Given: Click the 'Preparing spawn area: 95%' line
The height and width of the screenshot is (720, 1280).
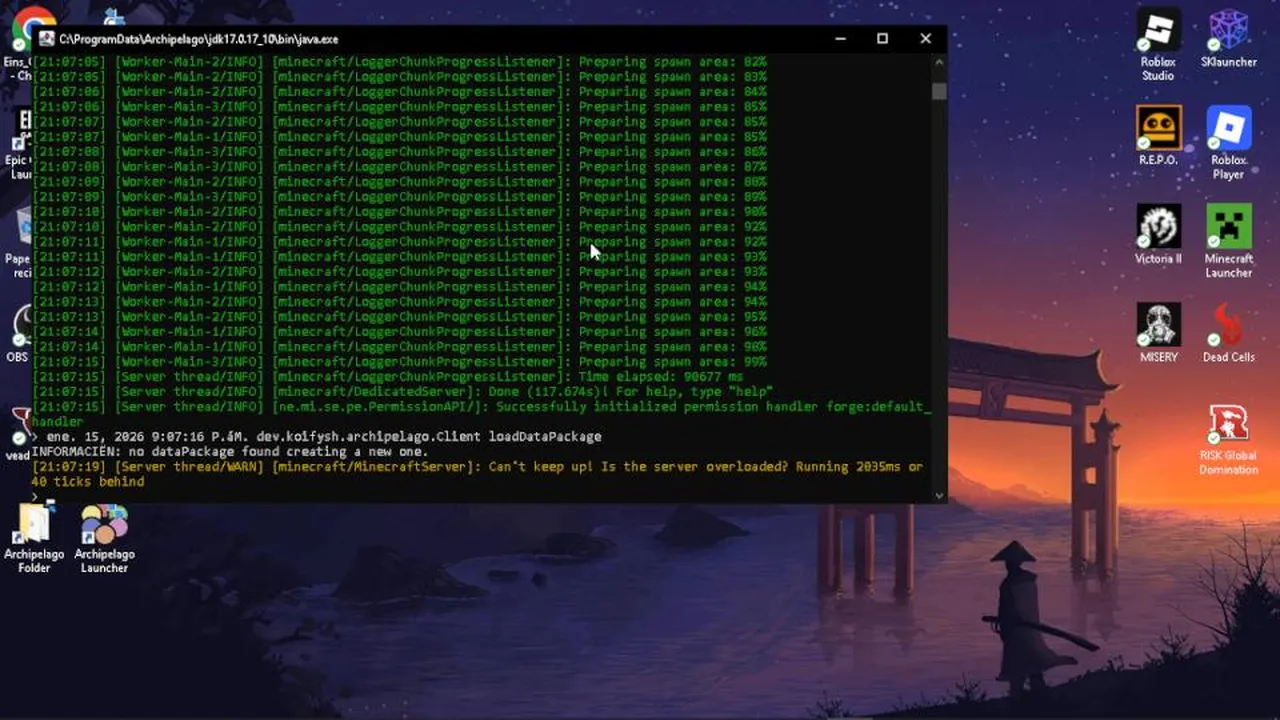Looking at the screenshot, I should point(400,317).
